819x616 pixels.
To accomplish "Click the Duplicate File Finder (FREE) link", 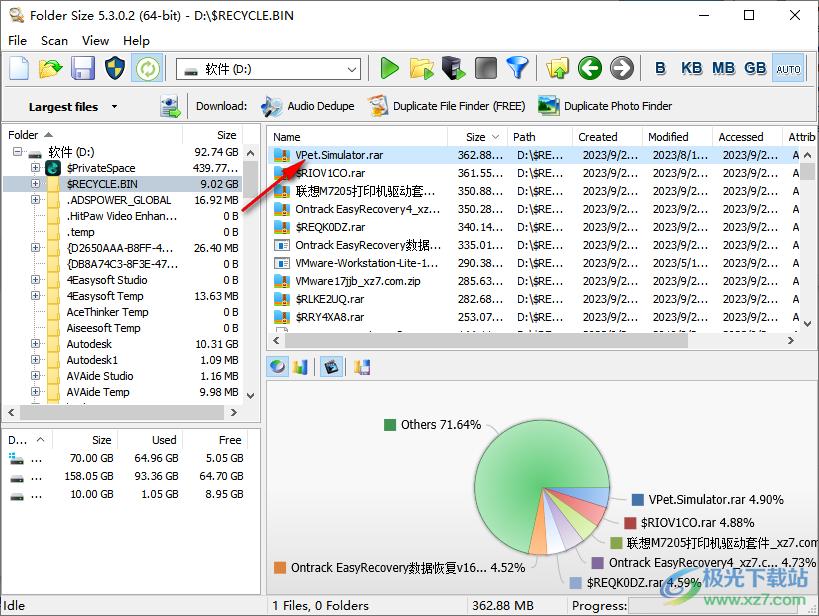I will tap(446, 106).
